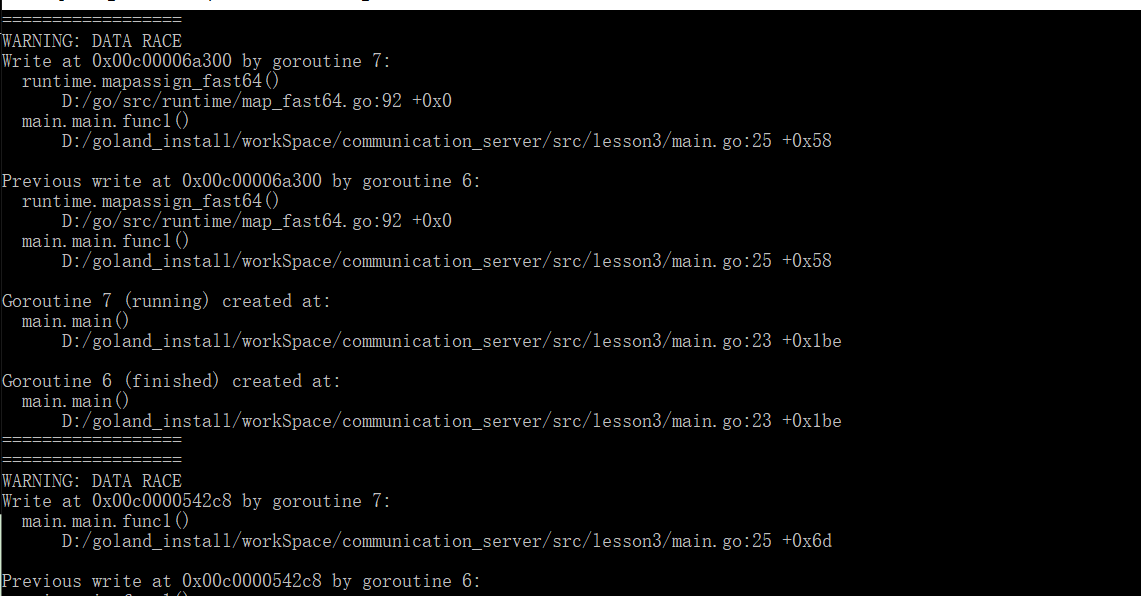This screenshot has width=1141, height=596.
Task: Select line "Write at 0x00c0000542c8 by goroutine 7"
Action: [196, 501]
